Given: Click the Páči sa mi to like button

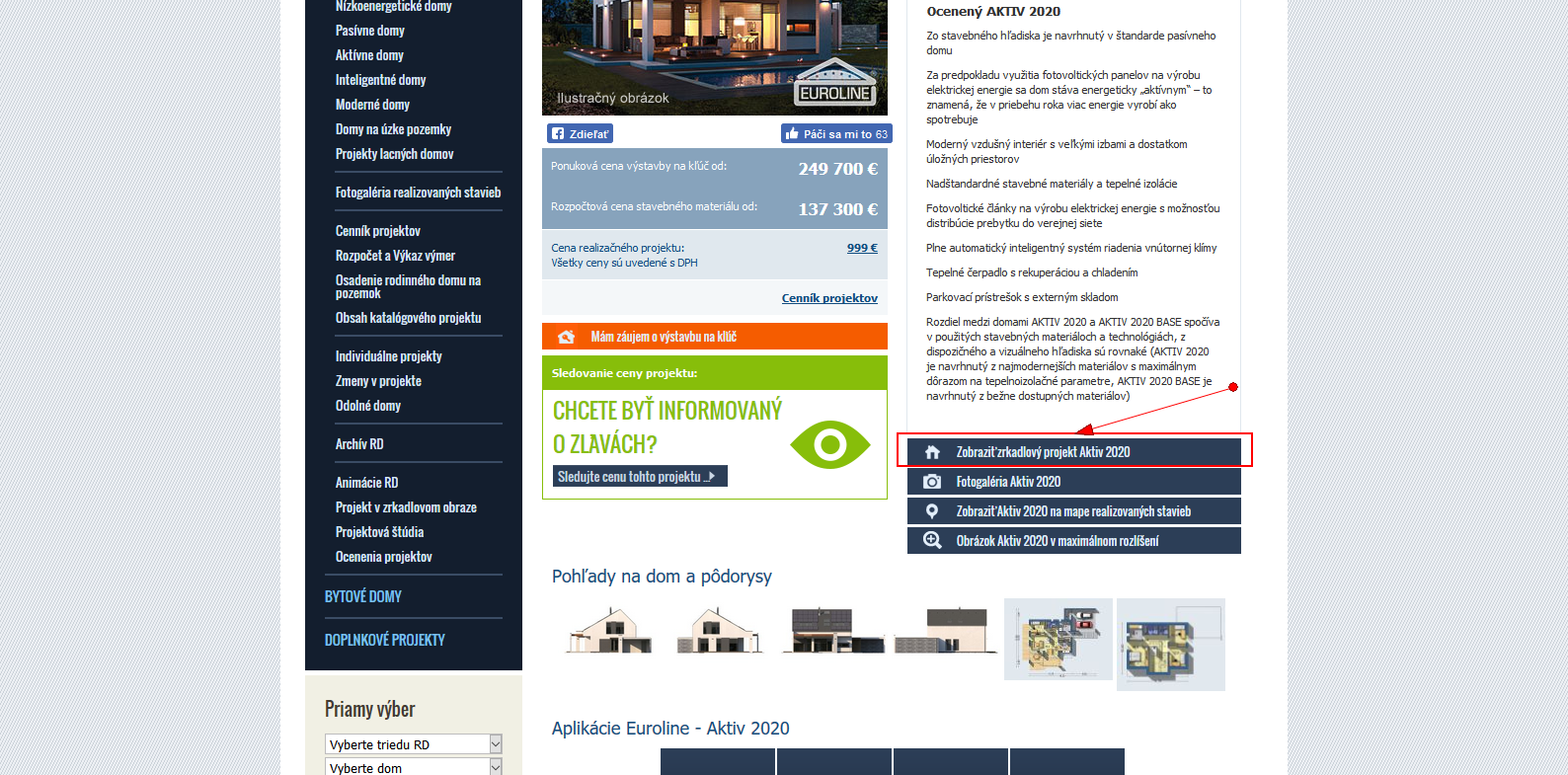Looking at the screenshot, I should tap(836, 133).
